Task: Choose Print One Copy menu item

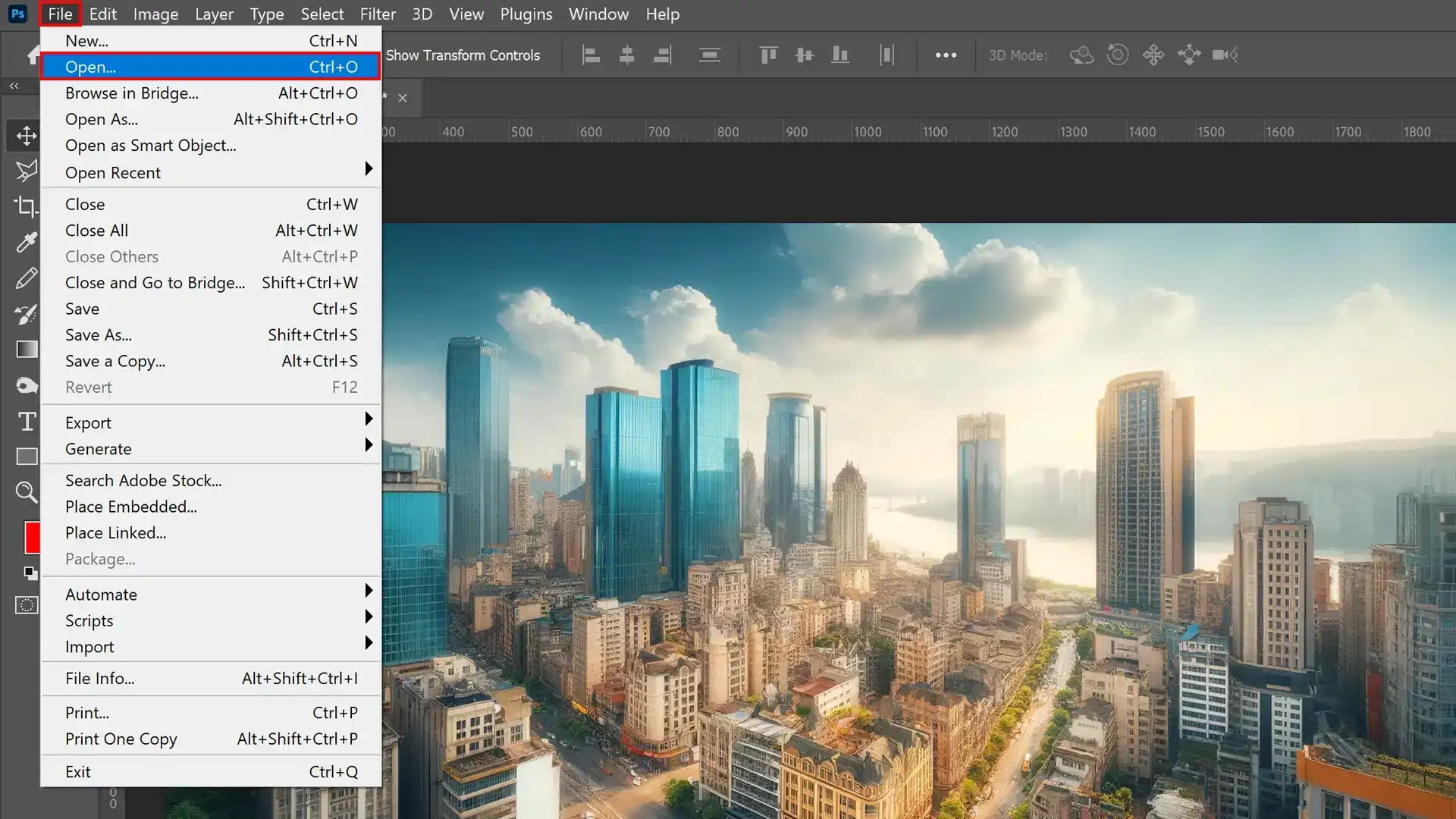Action: tap(211, 739)
